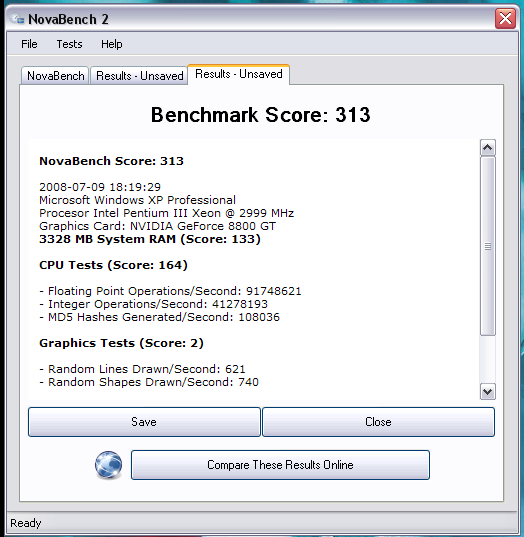Click the results scrollbar thumb
Viewport: 524px width, 537px height.
[488, 246]
